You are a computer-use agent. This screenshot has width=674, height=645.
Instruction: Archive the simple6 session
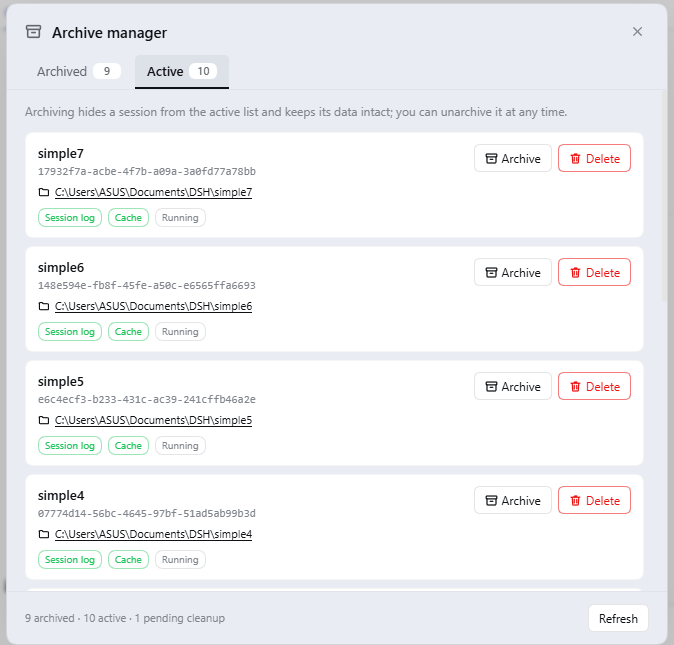point(512,272)
